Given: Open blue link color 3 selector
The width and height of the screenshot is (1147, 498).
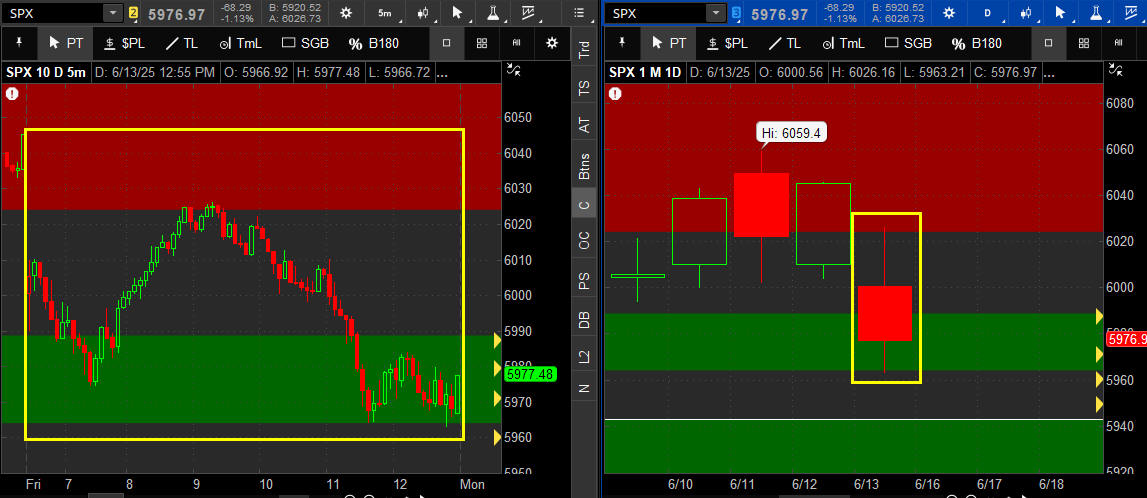Looking at the screenshot, I should pos(736,13).
